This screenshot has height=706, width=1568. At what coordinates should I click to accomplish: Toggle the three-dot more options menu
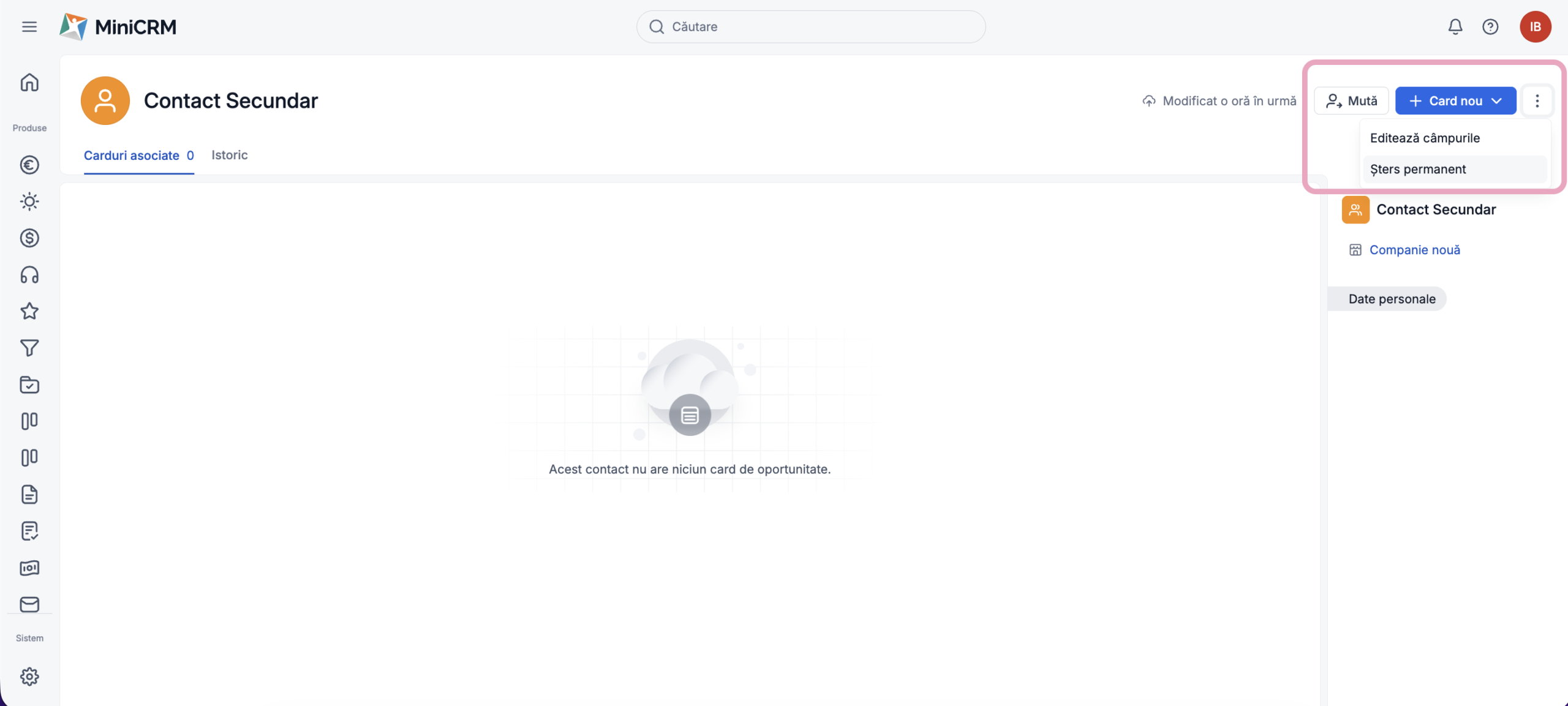1537,101
